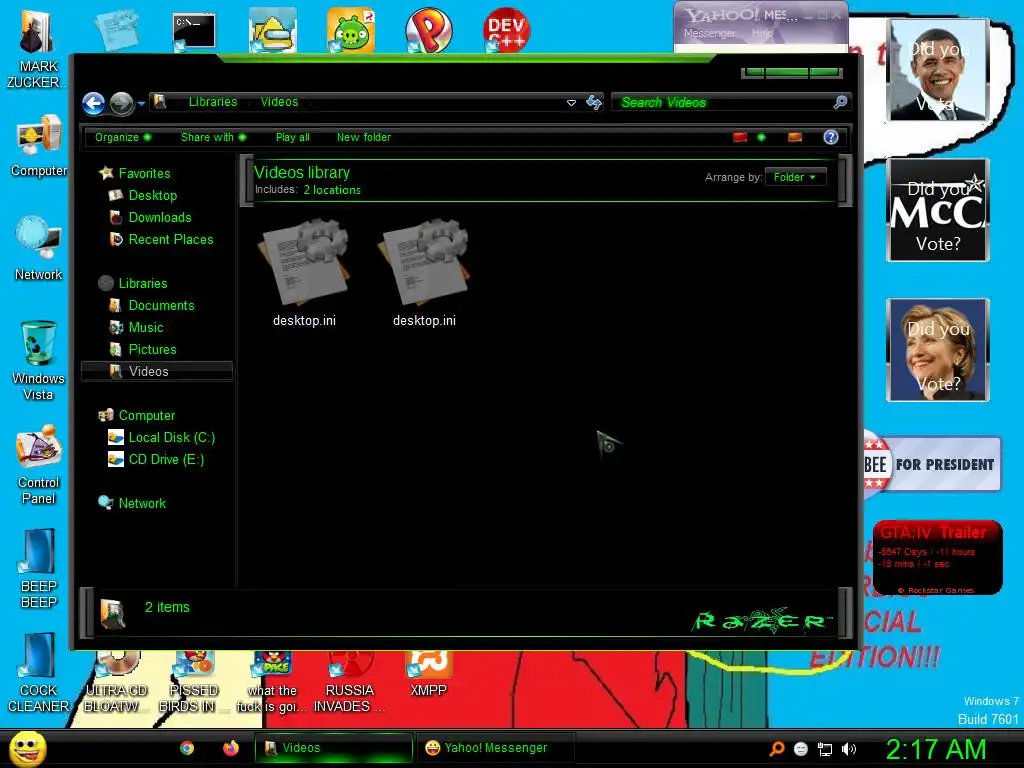Open the network tray icon
This screenshot has width=1024, height=768.
point(825,749)
